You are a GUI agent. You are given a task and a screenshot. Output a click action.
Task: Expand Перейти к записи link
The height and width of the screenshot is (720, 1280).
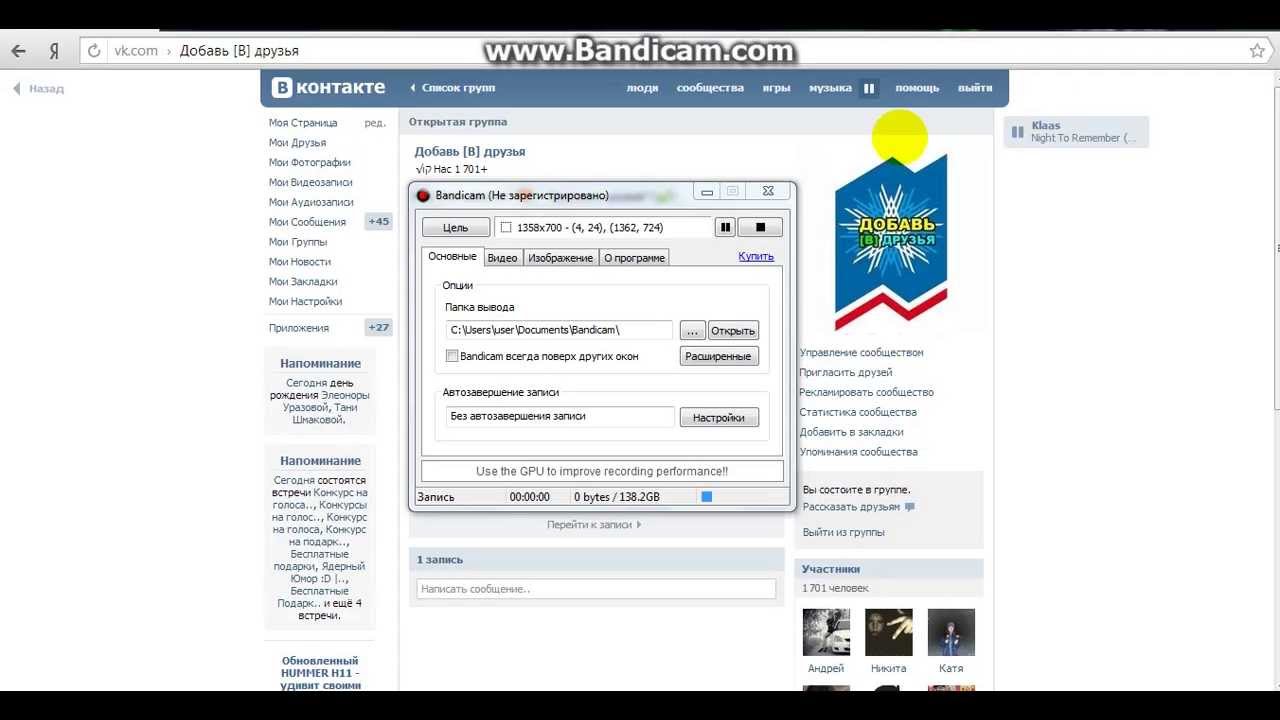[594, 524]
